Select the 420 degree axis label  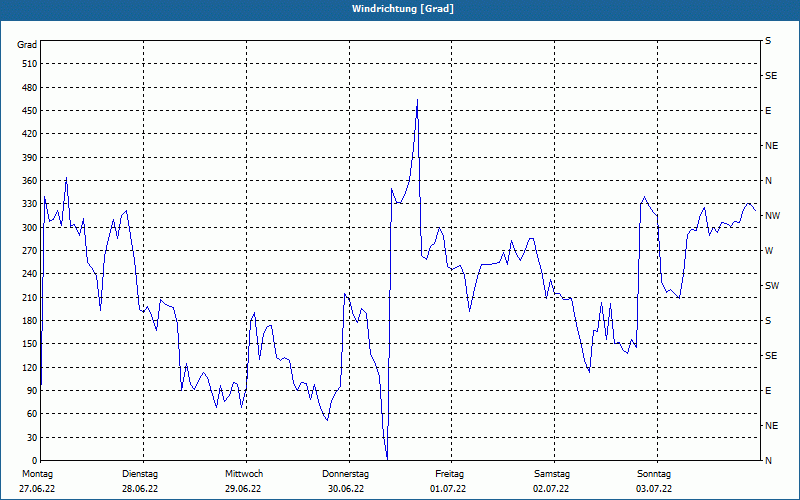29,134
